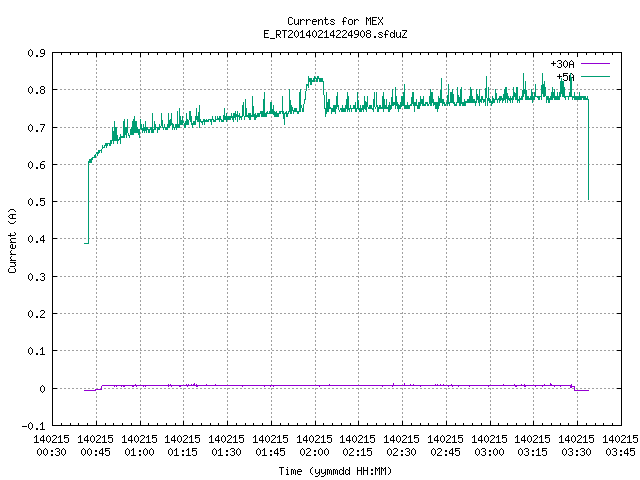640x480 pixels.
Task: Click y-axis tick value 0.7
Action: [36, 128]
